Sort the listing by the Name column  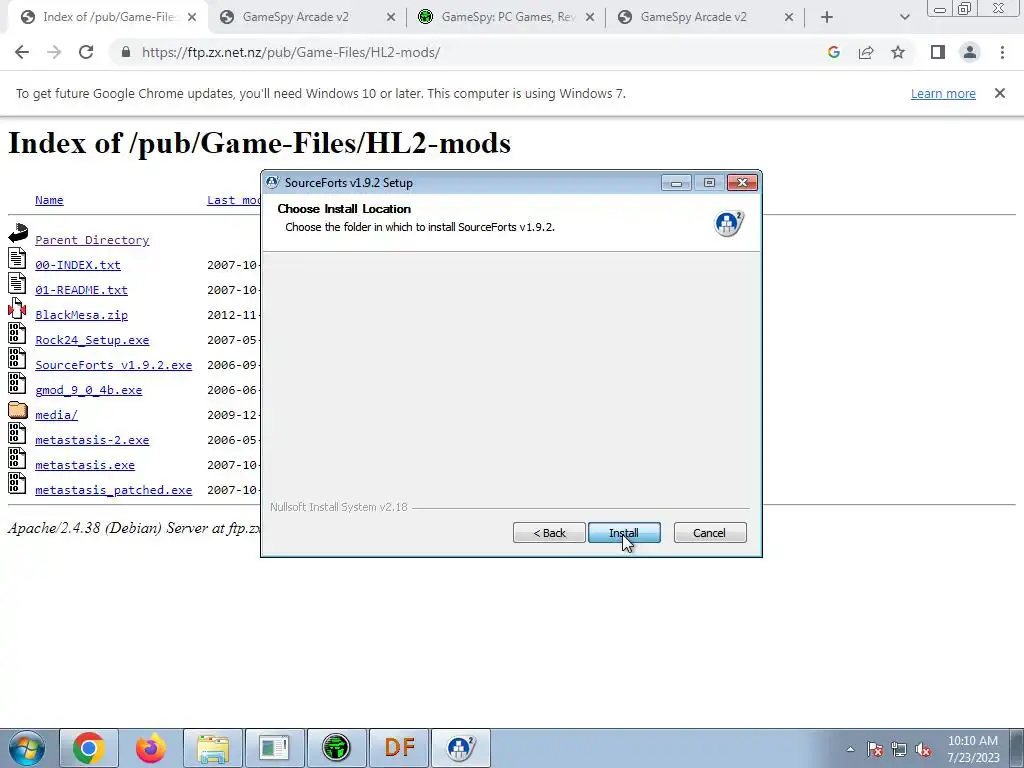[49, 200]
